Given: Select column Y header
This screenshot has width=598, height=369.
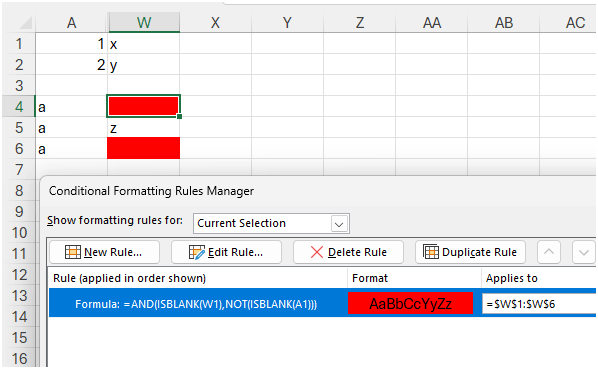Looking at the screenshot, I should 287,22.
